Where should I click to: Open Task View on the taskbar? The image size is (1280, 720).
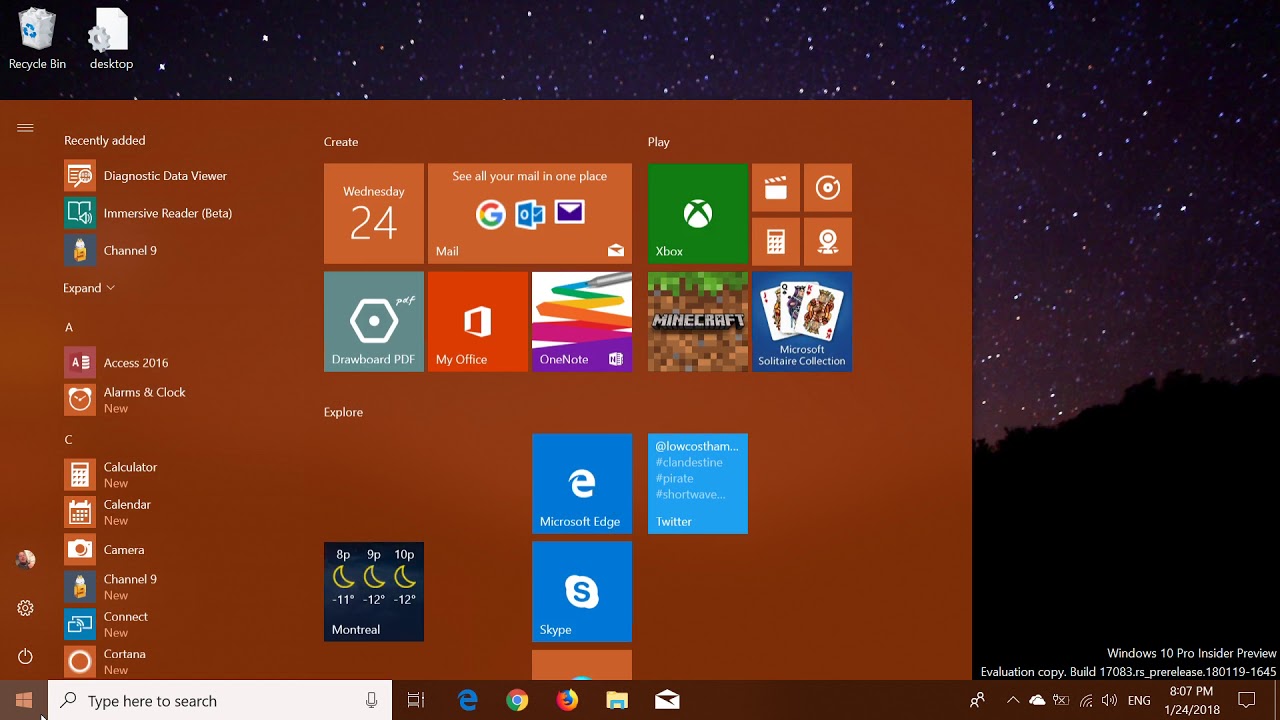(416, 700)
